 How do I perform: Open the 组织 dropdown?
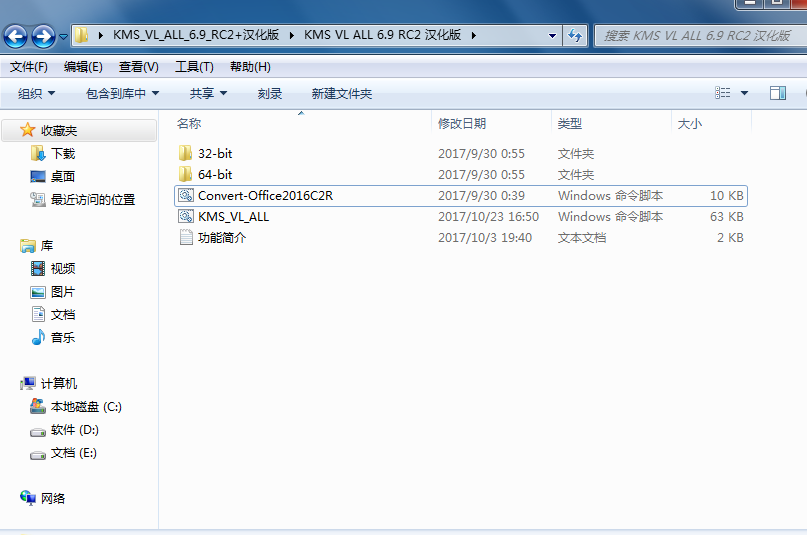pos(36,94)
